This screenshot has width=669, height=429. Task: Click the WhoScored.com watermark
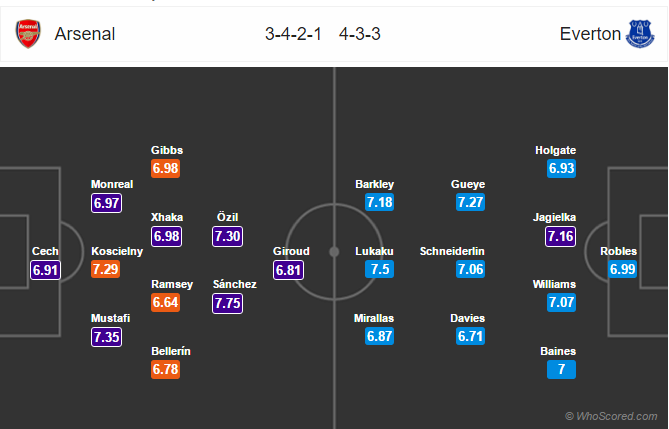pyautogui.click(x=611, y=415)
